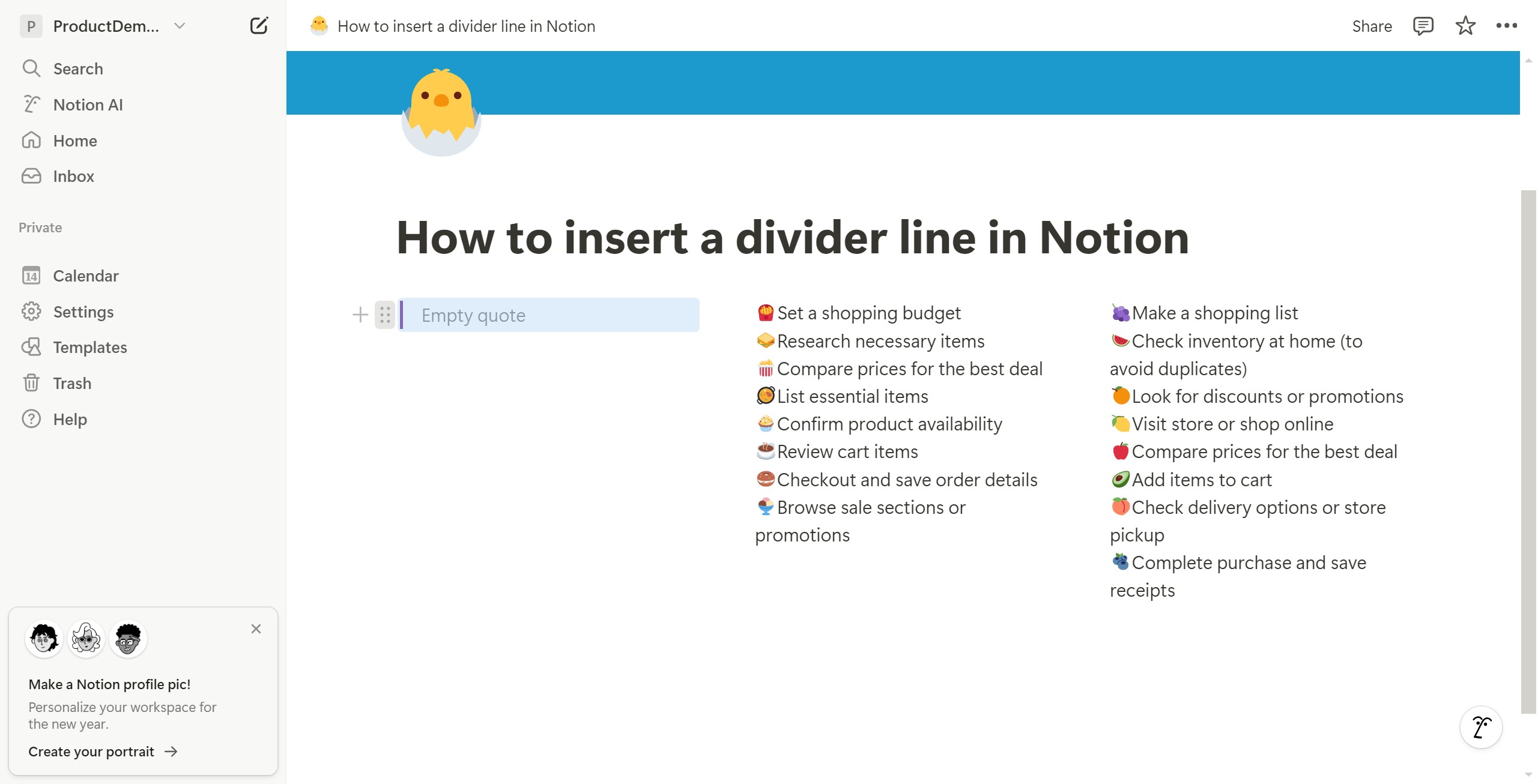Click 'Check delivery options or store pickup' text

tap(1248, 521)
